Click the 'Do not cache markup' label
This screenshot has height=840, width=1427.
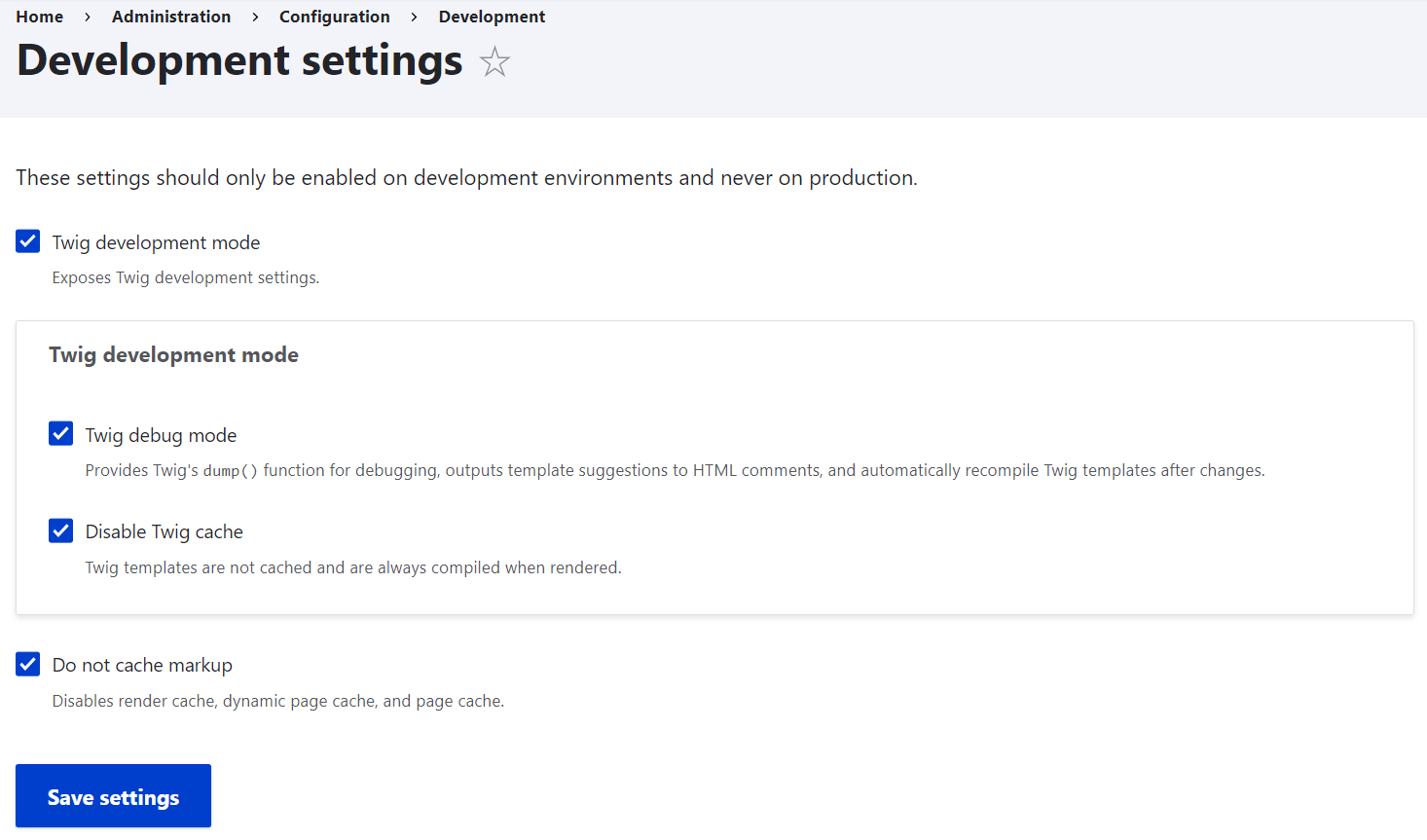[142, 664]
